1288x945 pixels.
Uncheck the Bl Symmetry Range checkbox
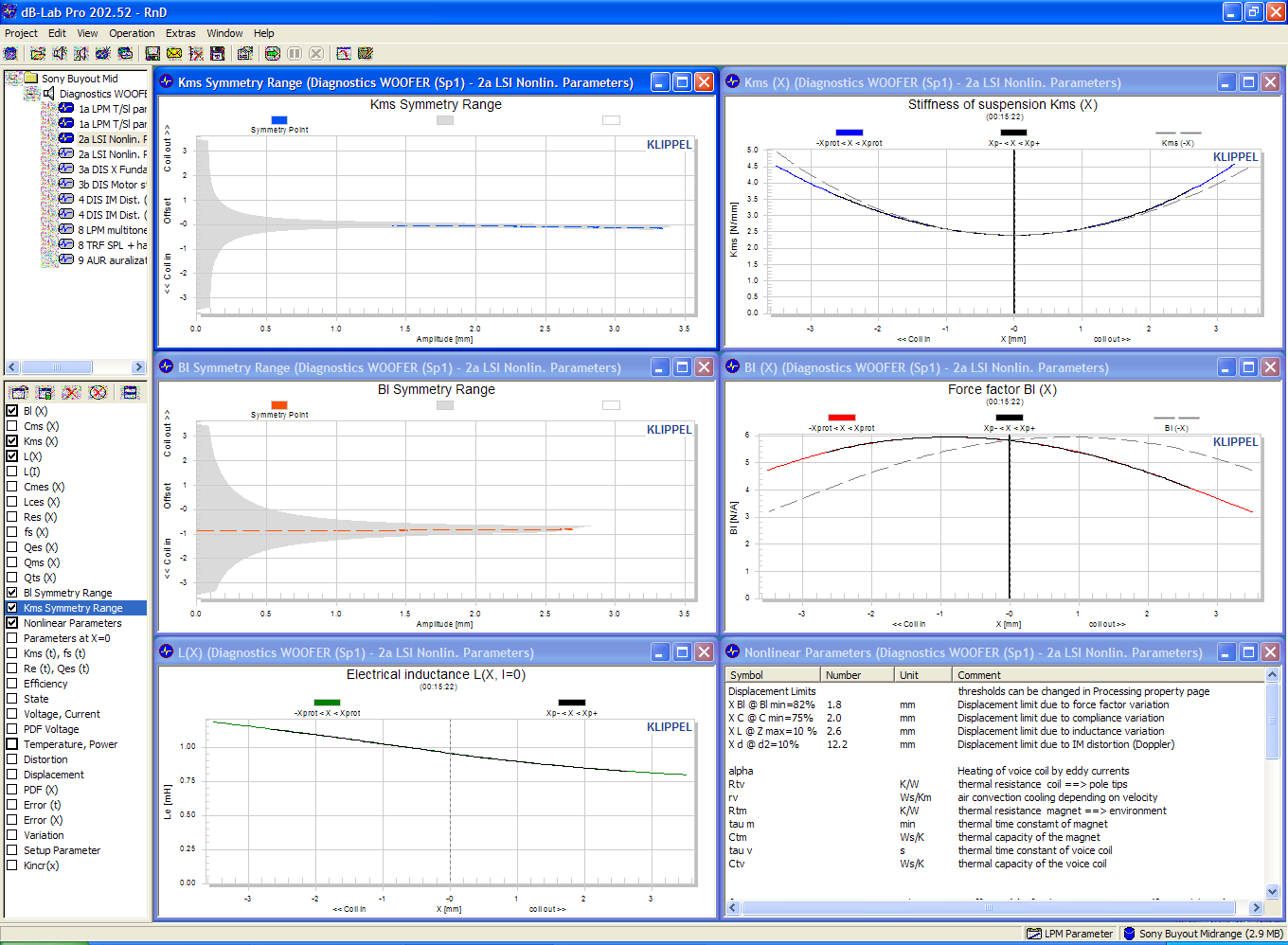tap(12, 593)
